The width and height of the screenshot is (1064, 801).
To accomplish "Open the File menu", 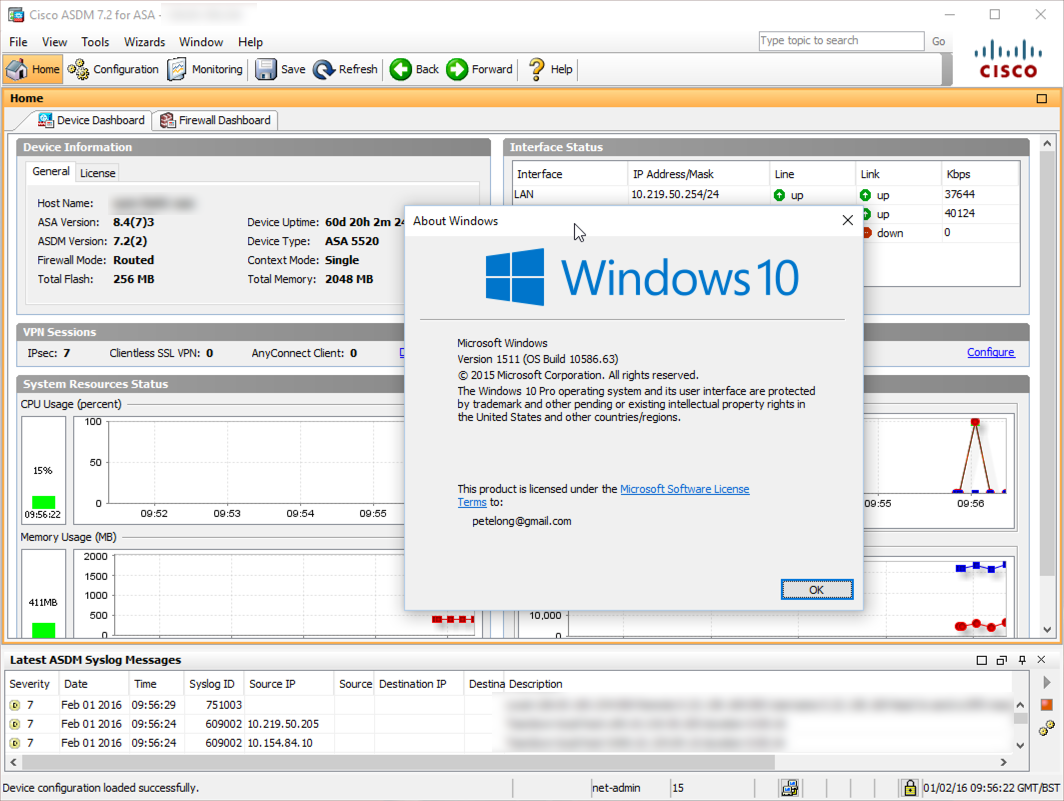I will [x=18, y=42].
